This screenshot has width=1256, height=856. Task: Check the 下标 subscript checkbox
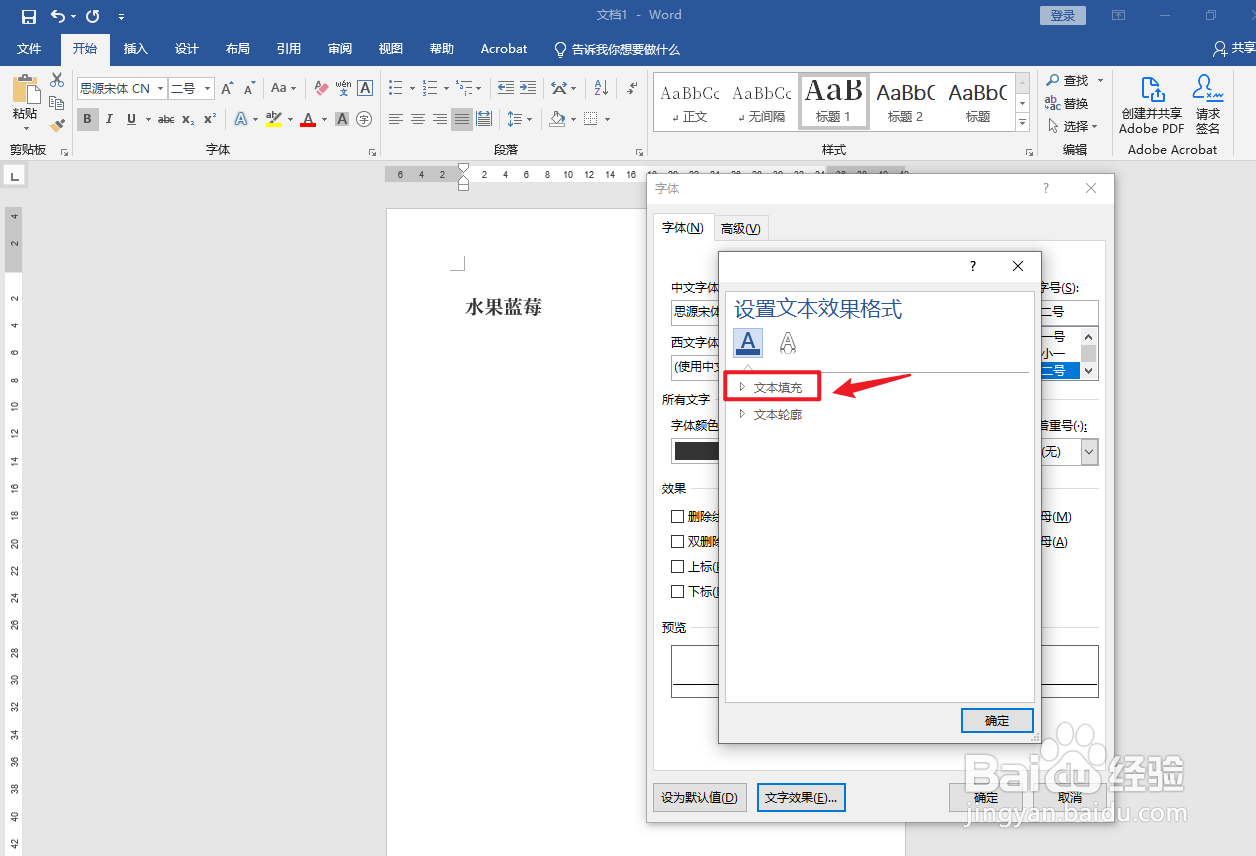[x=677, y=591]
